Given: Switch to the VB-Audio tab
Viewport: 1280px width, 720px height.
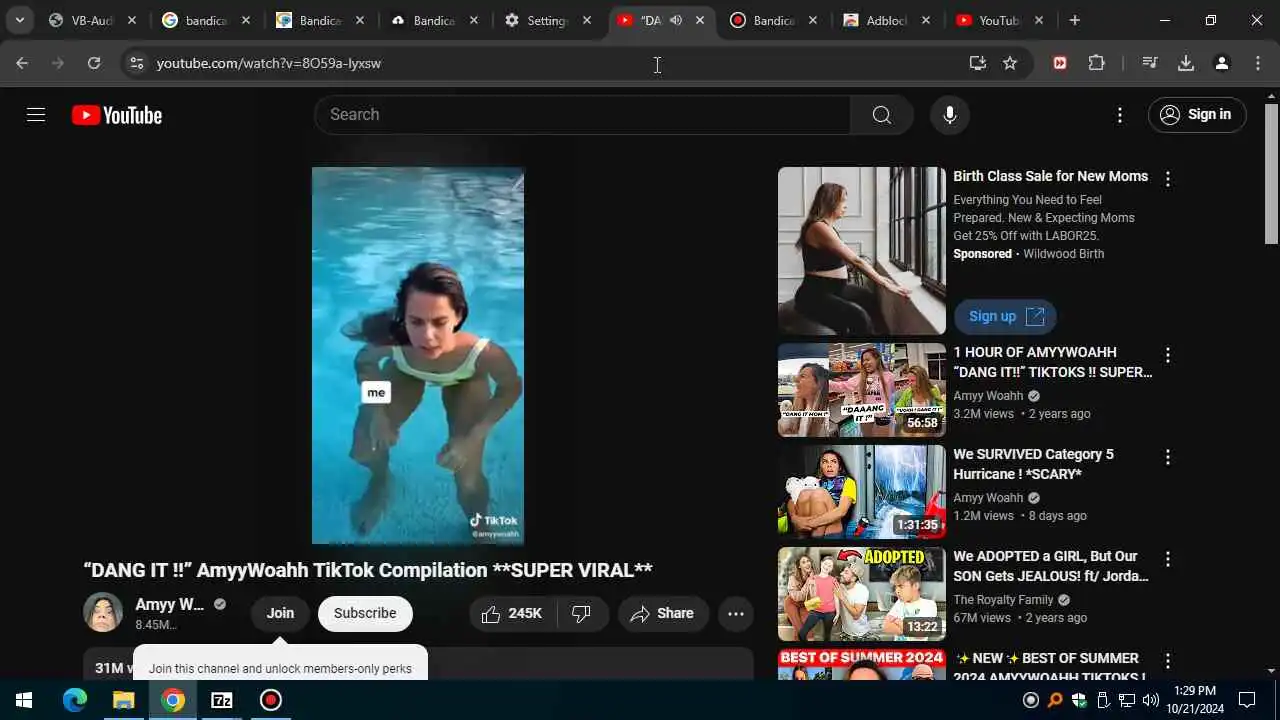Looking at the screenshot, I should [x=93, y=20].
